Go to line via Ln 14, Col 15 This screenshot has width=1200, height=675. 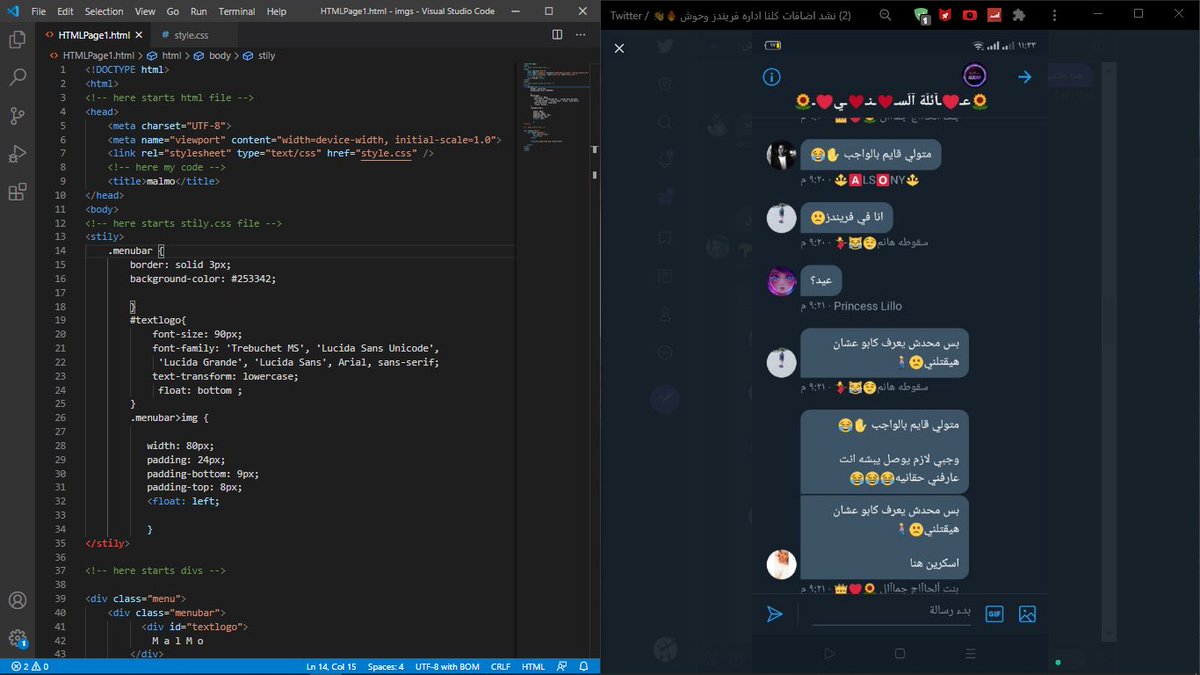click(x=331, y=666)
